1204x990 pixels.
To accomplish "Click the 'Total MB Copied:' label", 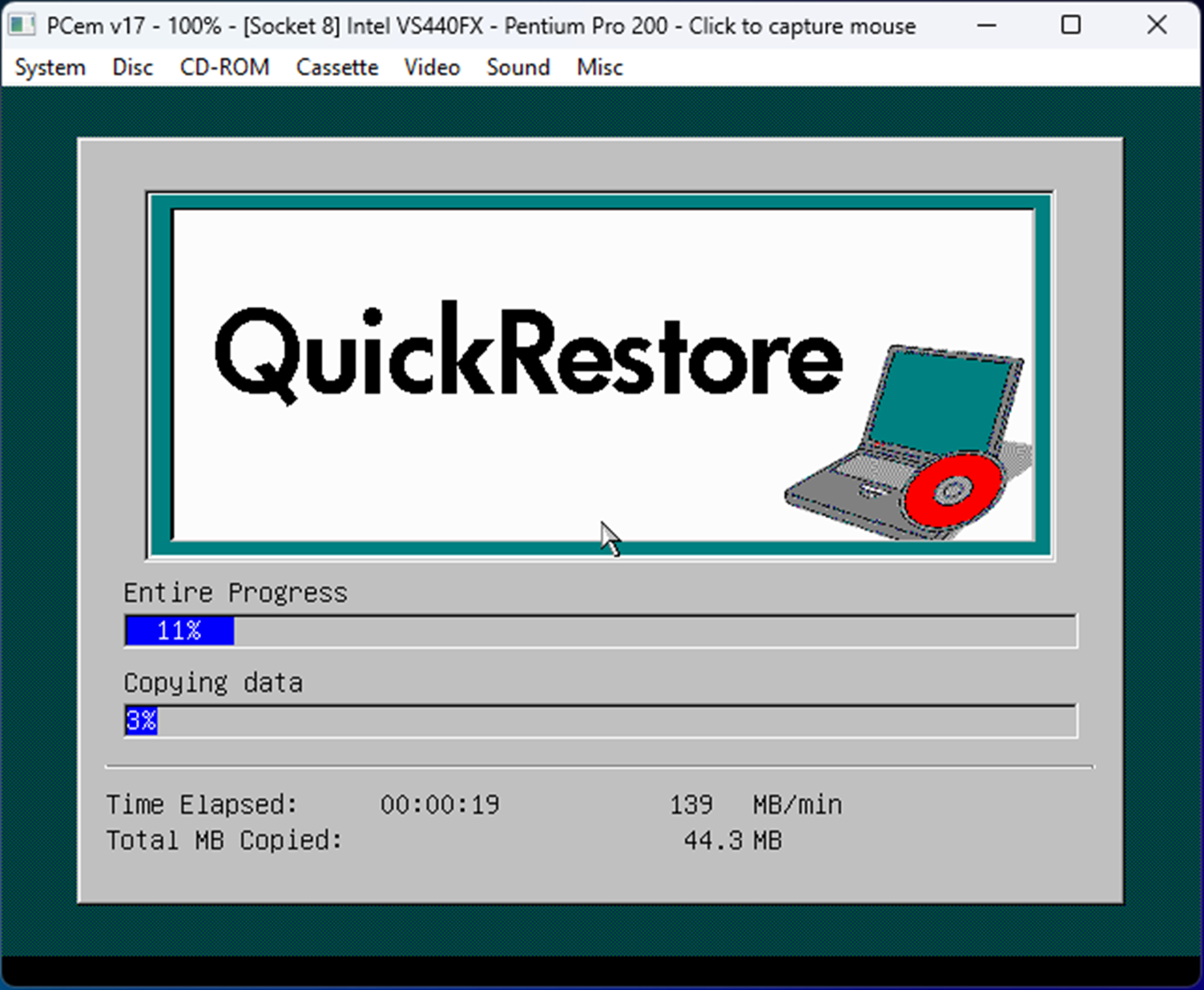I will click(x=224, y=840).
